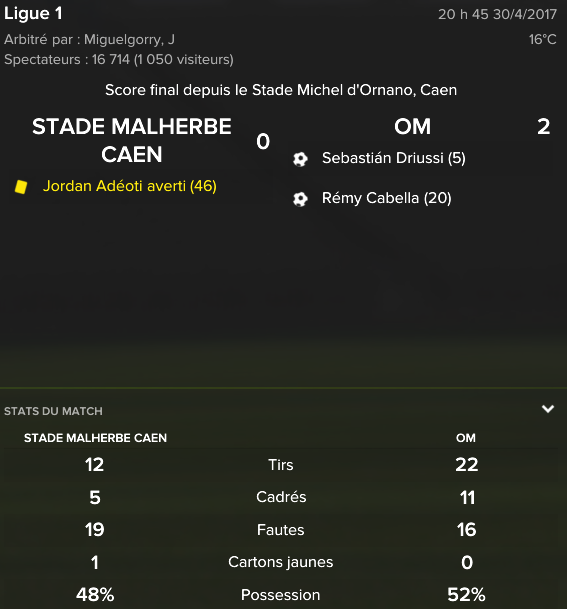Select referee Miguelgorry, J name
The image size is (567, 609).
pyautogui.click(x=129, y=40)
